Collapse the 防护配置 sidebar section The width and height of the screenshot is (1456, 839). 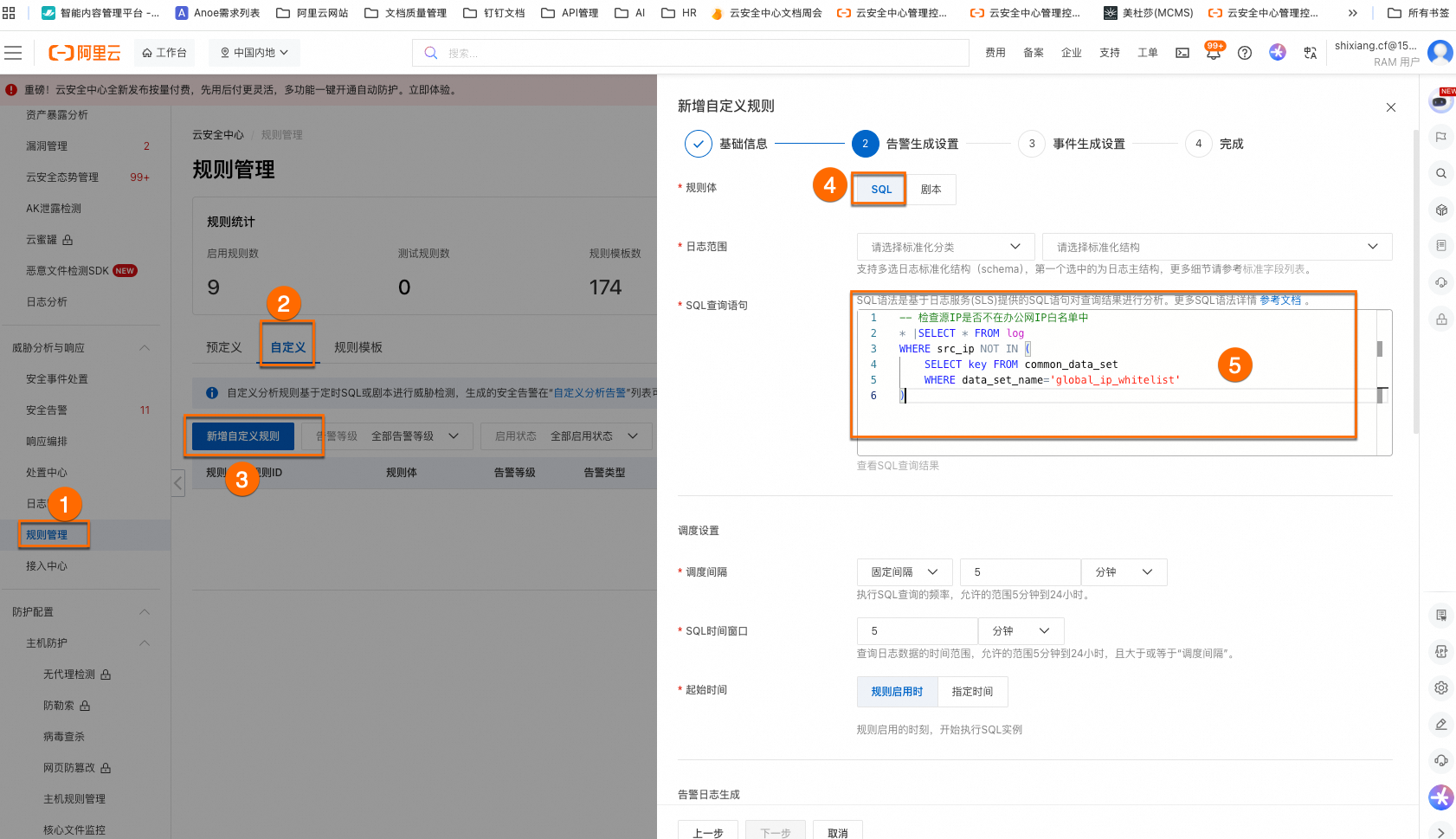145,612
